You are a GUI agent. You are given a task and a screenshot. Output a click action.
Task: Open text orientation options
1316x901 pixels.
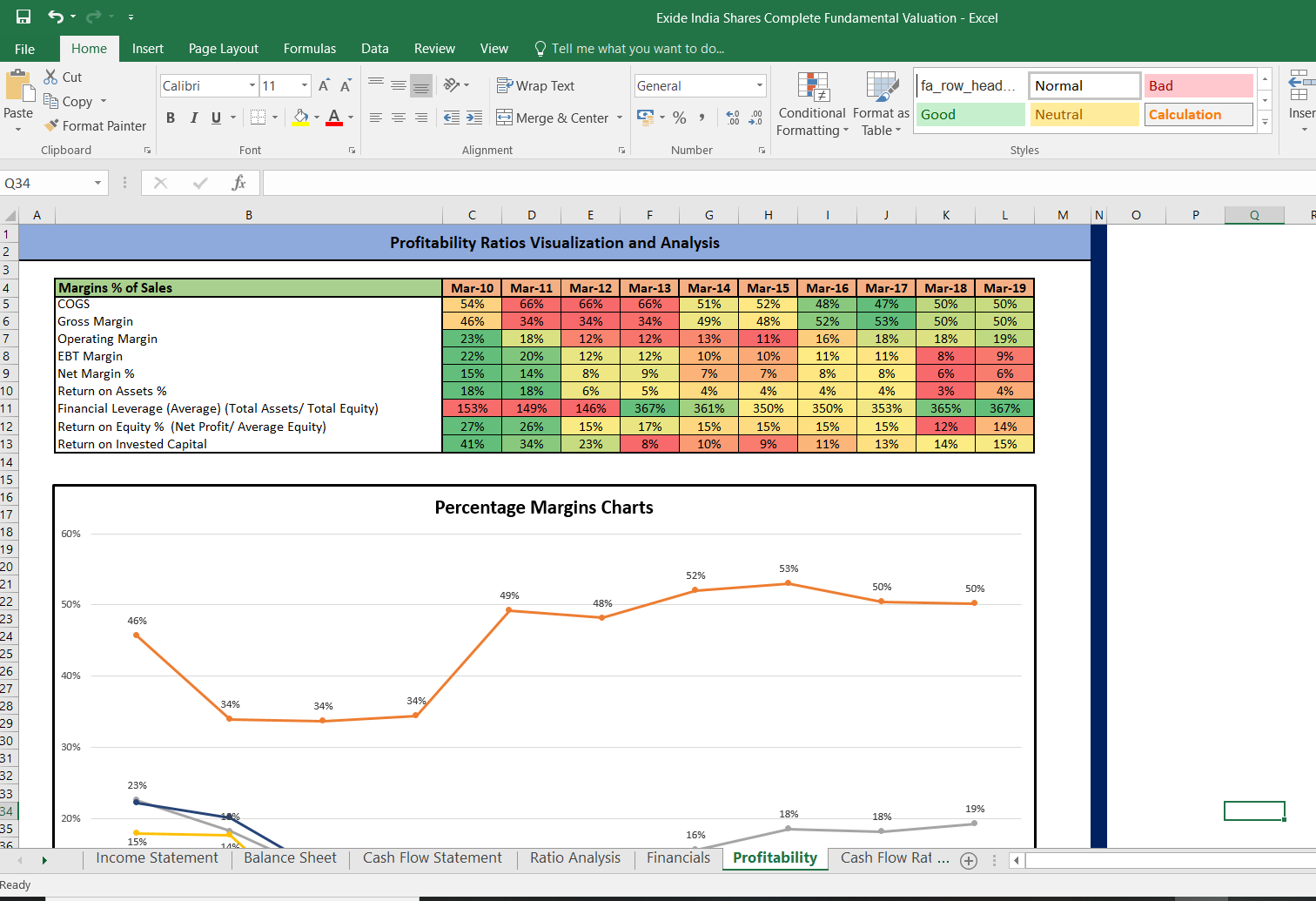pos(456,84)
